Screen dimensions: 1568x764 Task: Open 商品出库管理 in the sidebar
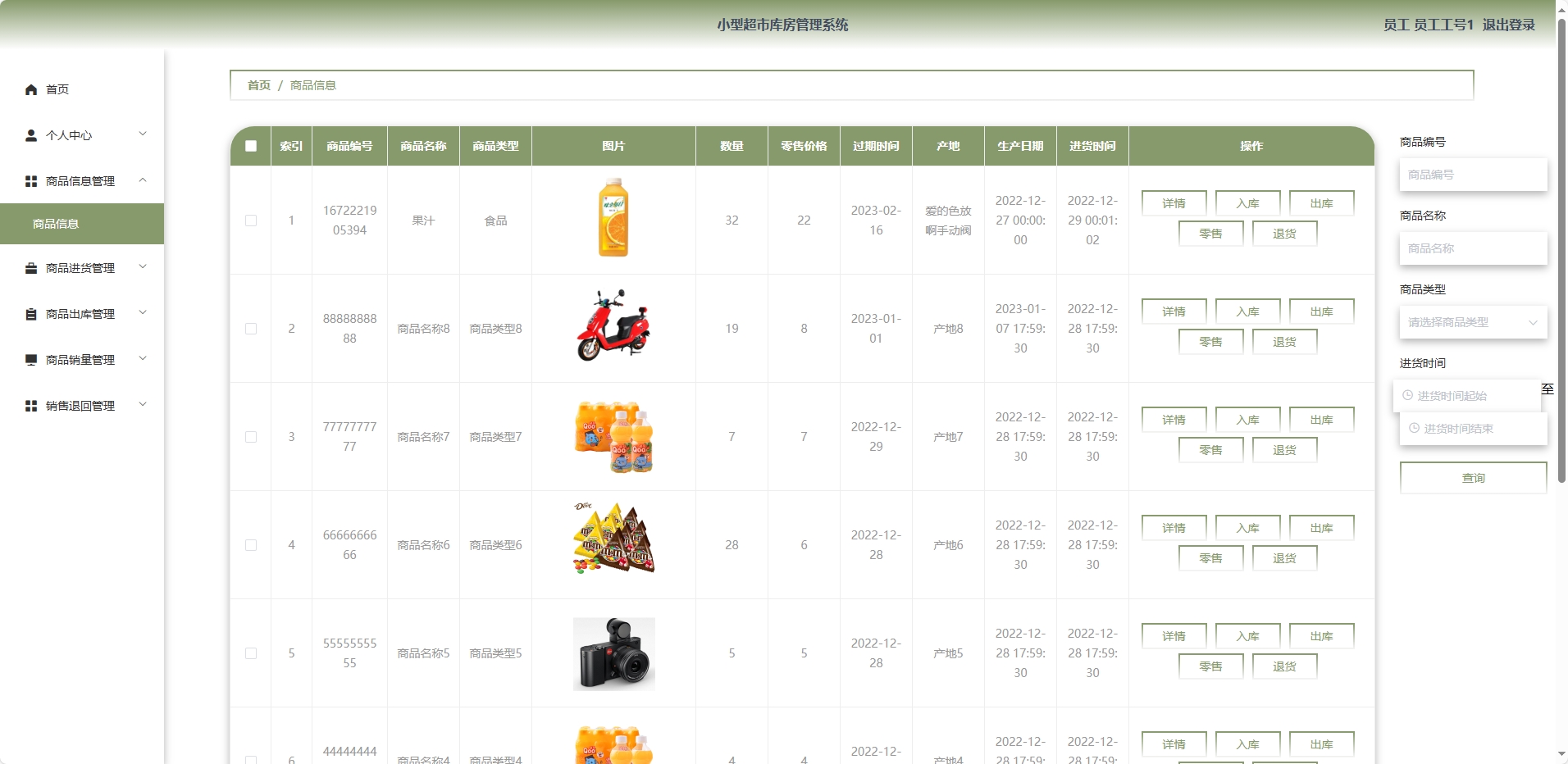(x=82, y=314)
